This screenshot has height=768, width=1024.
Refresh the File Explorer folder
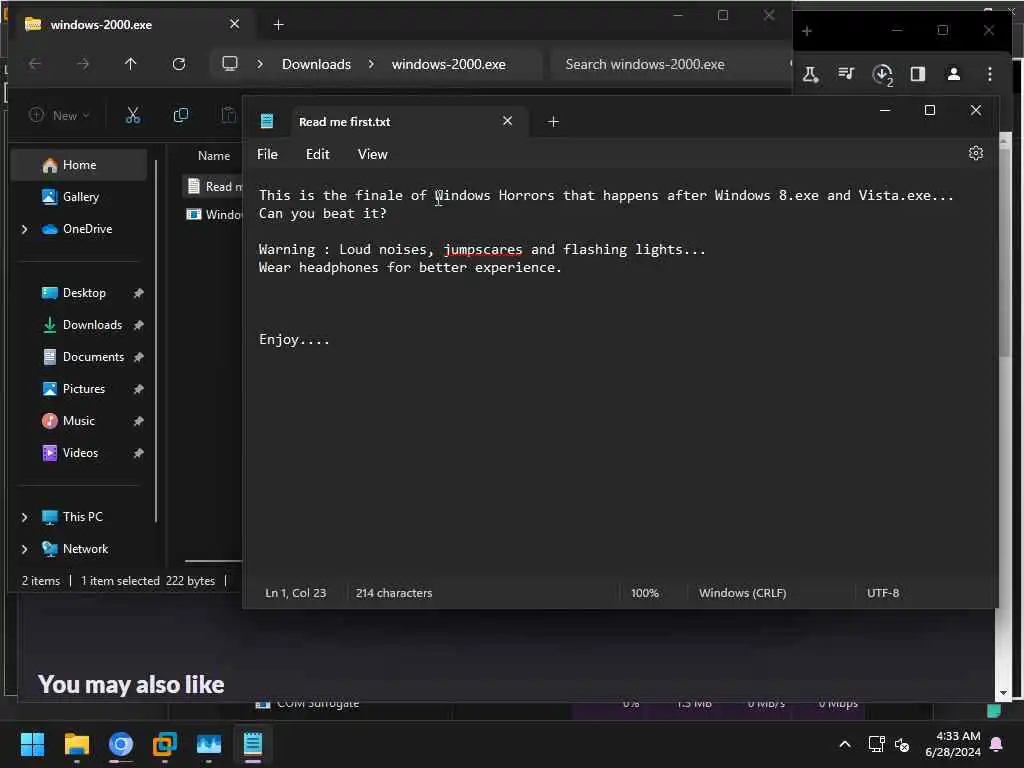click(179, 64)
